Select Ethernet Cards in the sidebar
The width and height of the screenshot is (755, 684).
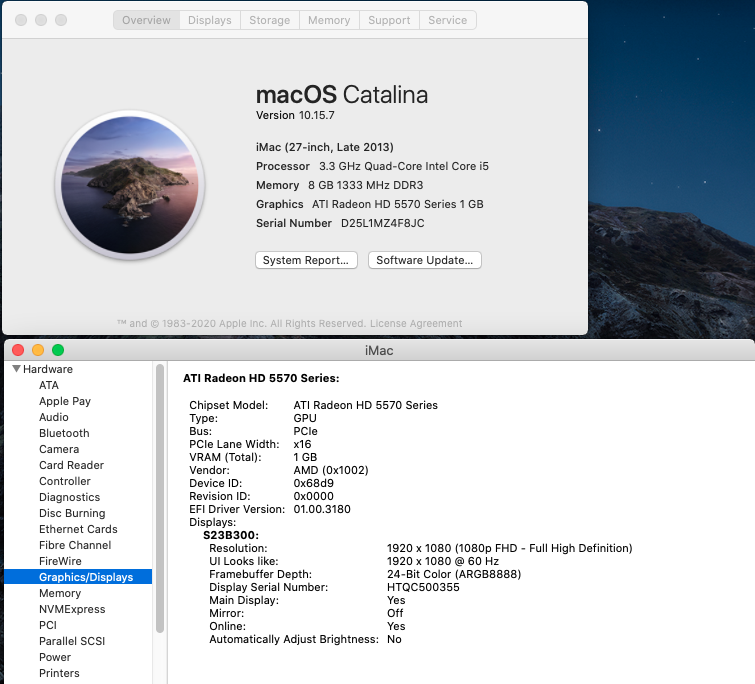[78, 529]
